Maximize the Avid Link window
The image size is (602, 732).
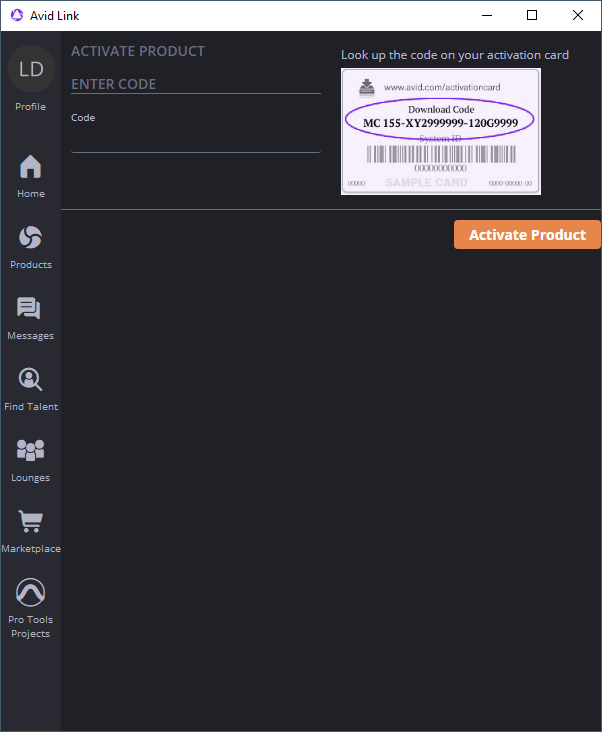pos(532,15)
